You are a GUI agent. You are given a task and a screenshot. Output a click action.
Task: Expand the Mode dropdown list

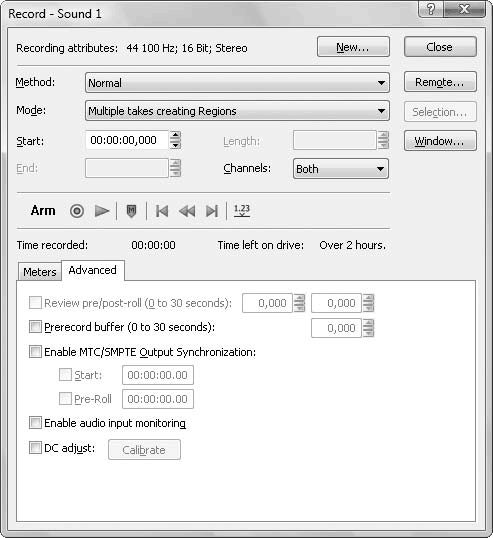237,111
